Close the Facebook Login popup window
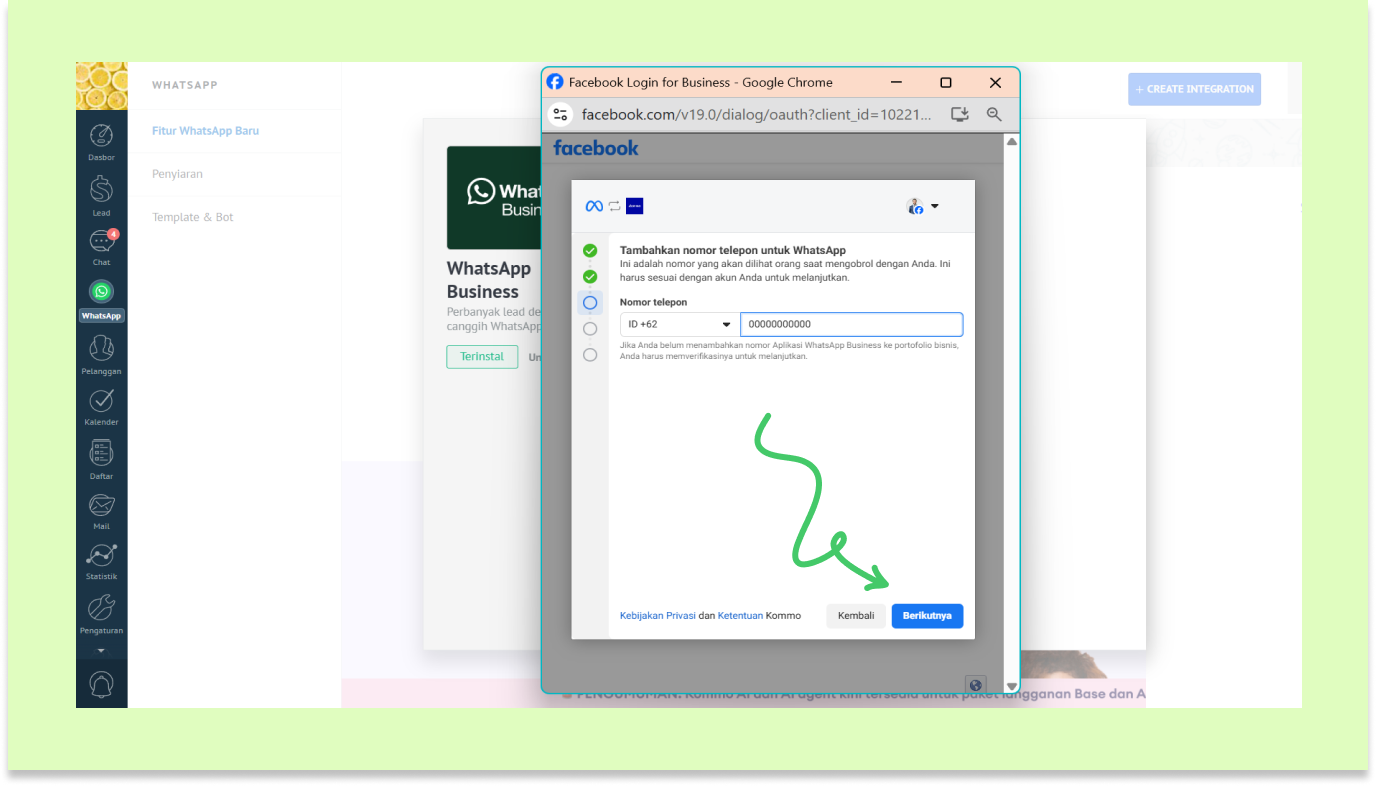 (995, 82)
